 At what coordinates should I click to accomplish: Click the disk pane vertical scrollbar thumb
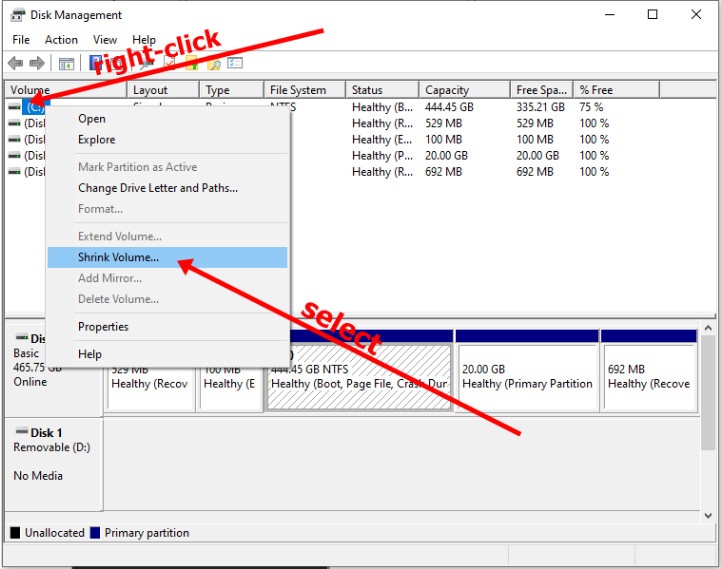708,392
